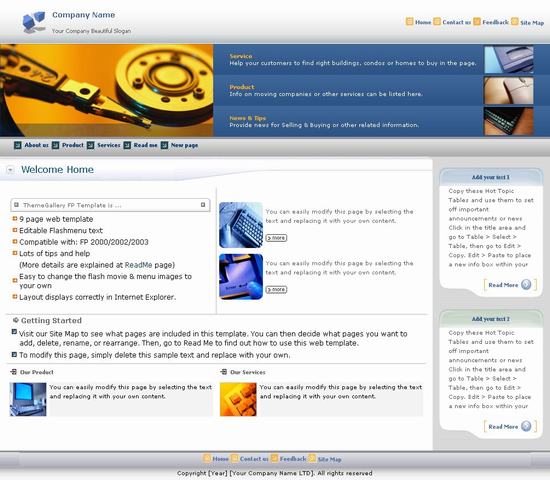Viewport: 550px width, 480px height.
Task: Click the Read More arrow in first sidebar box
Action: point(526,284)
